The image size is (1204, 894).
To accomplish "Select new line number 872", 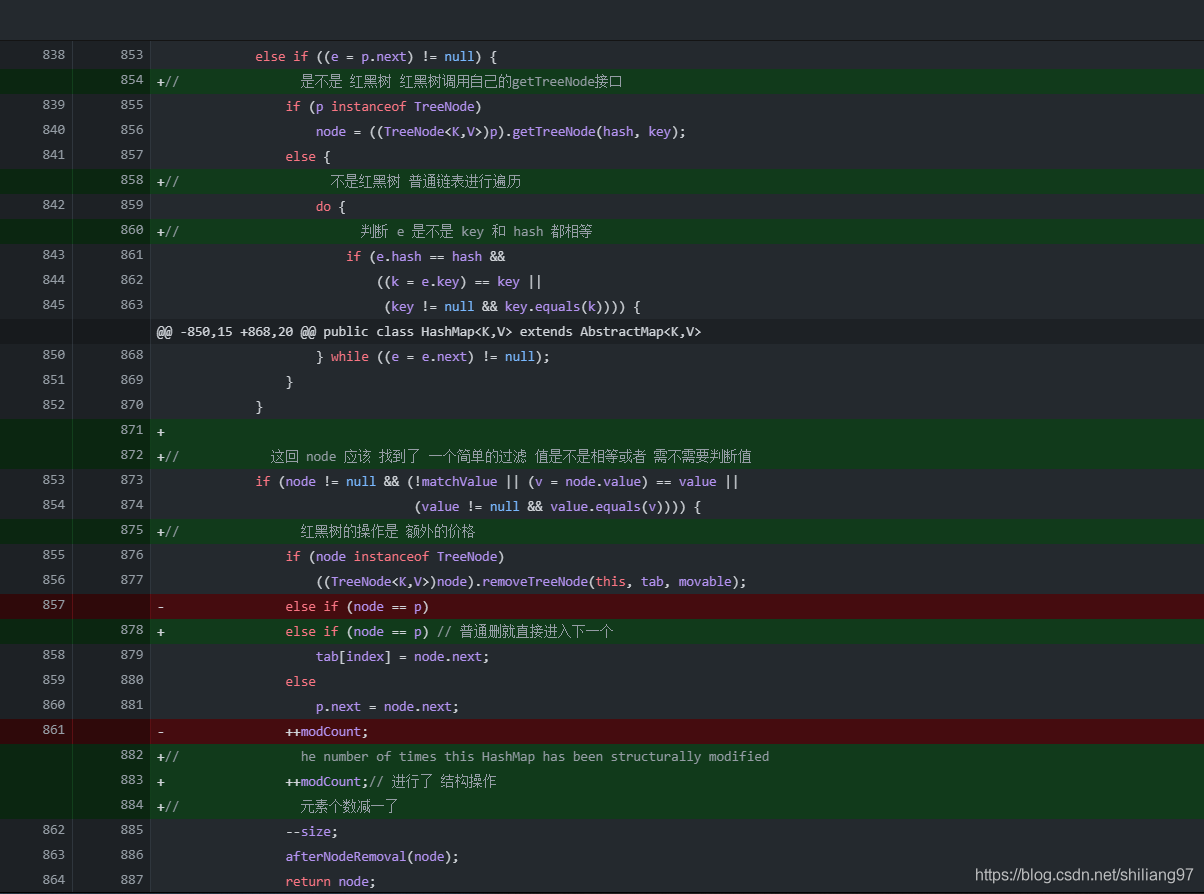I will click(131, 455).
